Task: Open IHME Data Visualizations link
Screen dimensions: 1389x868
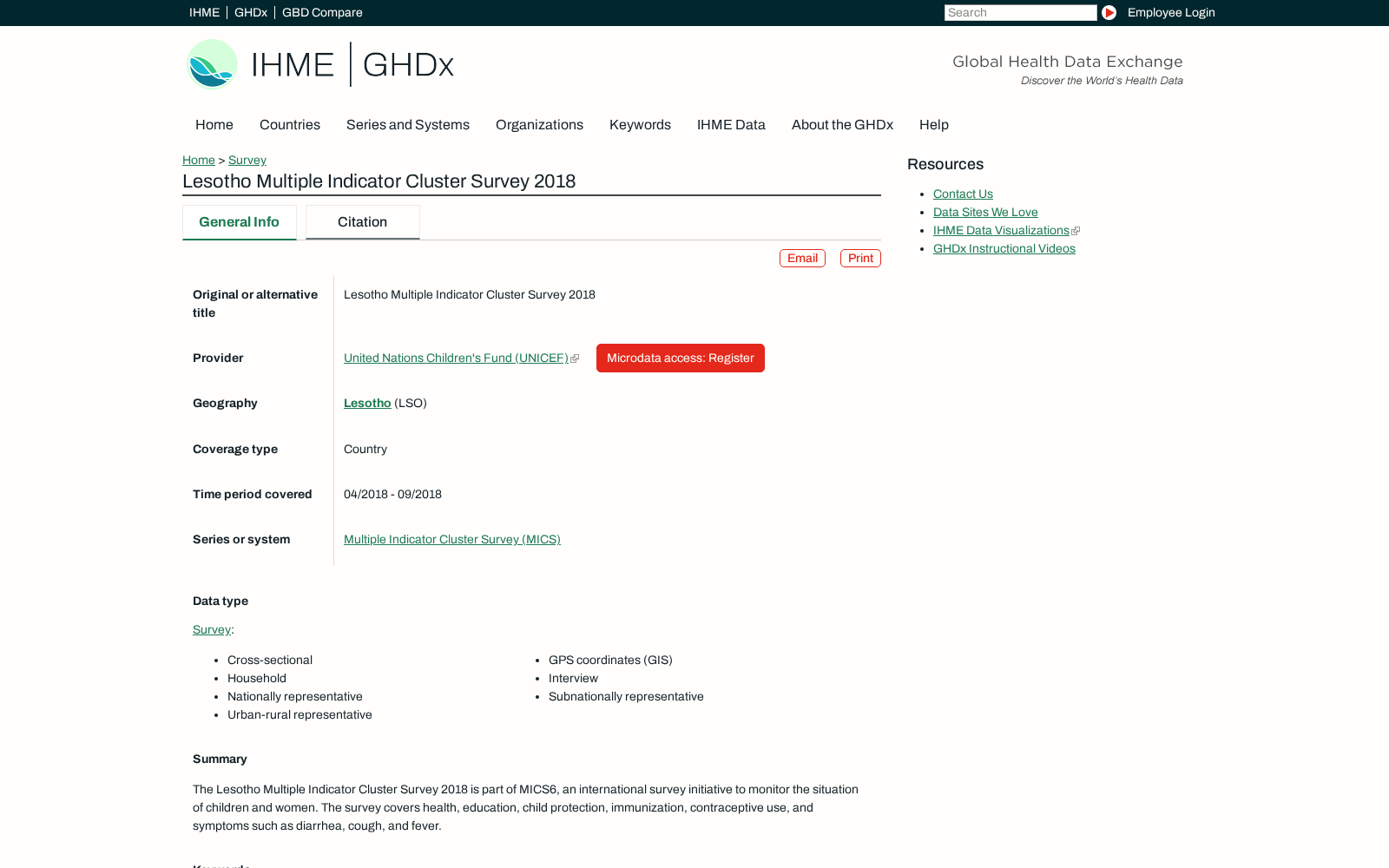Action: (x=1001, y=231)
